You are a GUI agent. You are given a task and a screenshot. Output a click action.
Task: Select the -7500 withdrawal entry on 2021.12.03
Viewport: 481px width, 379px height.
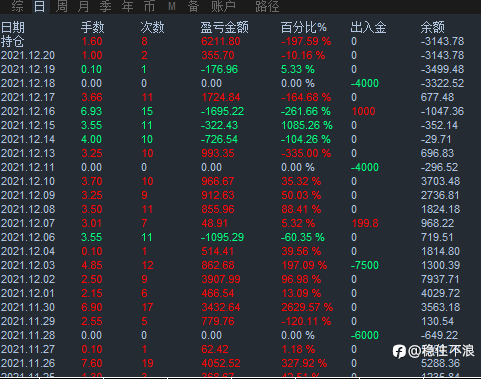(365, 265)
